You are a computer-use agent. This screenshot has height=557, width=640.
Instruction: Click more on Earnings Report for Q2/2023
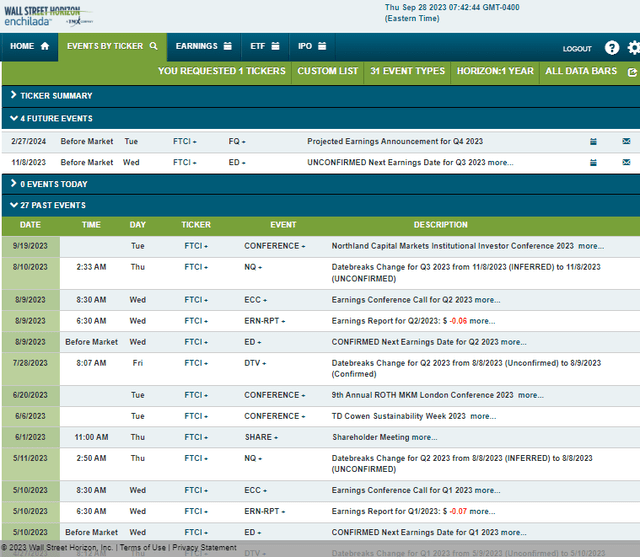click(x=482, y=321)
